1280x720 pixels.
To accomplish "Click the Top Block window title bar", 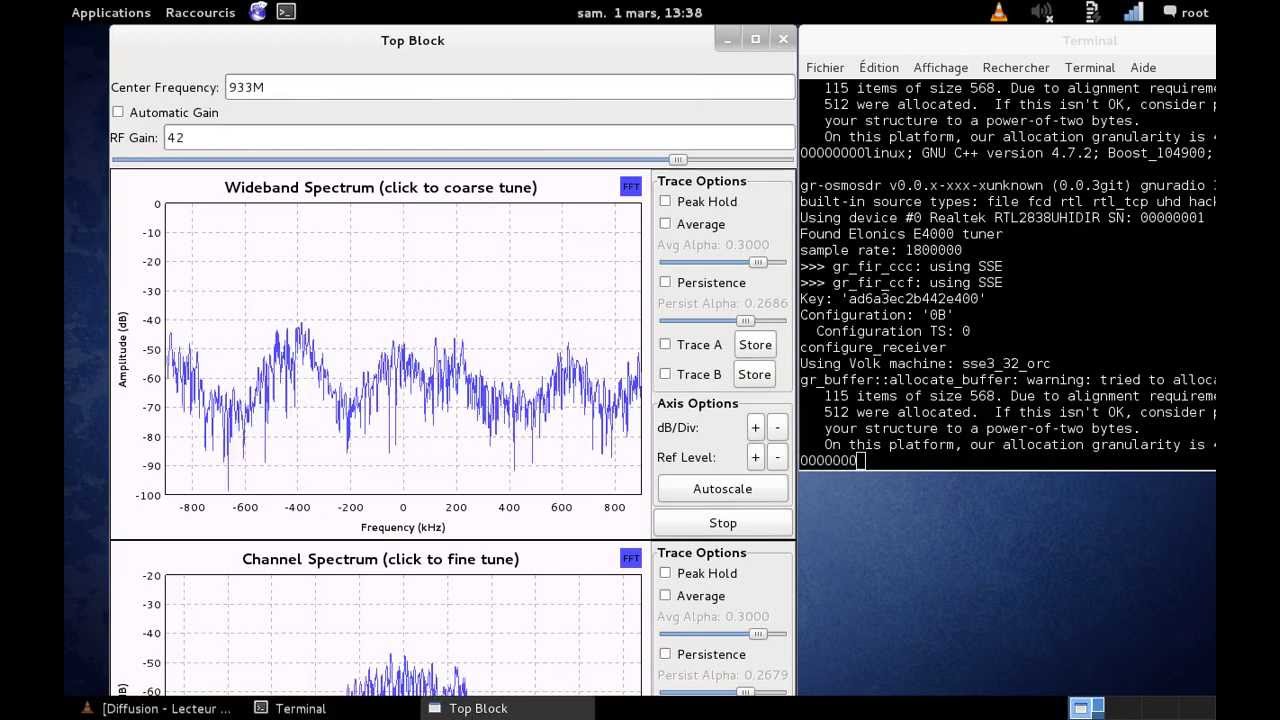I will (x=412, y=40).
